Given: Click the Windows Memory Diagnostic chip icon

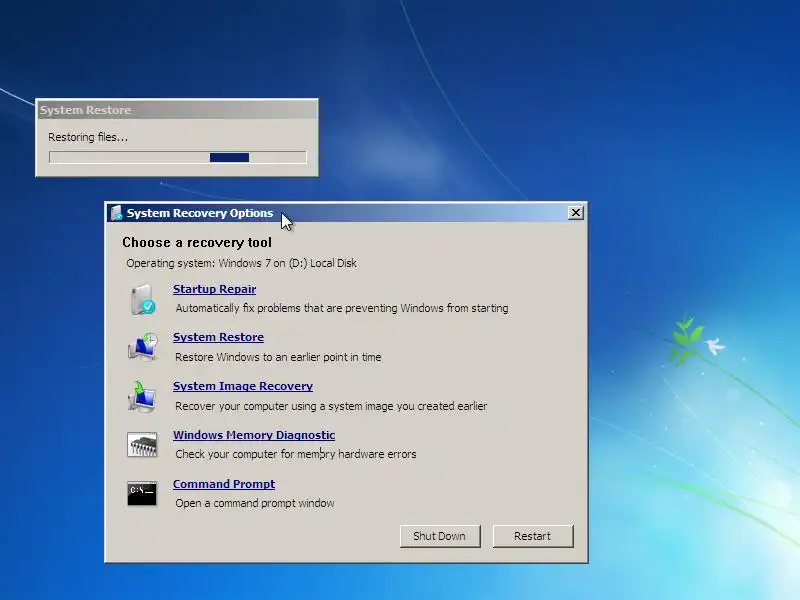Looking at the screenshot, I should point(142,444).
